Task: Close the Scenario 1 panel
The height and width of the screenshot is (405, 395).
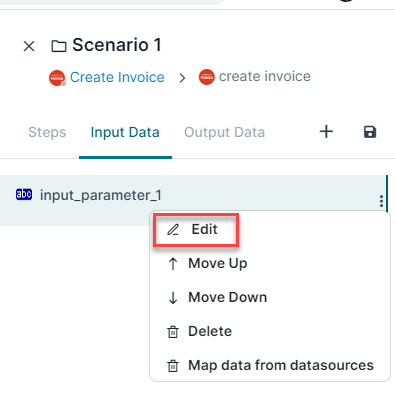Action: (29, 46)
